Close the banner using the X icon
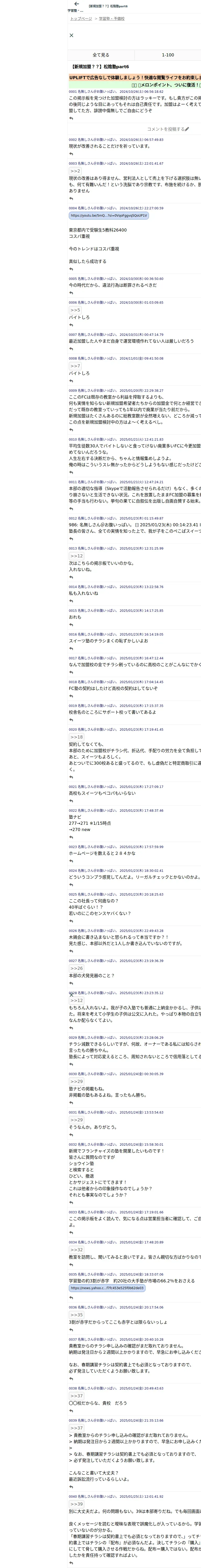201x1568 pixels. pyautogui.click(x=71, y=35)
